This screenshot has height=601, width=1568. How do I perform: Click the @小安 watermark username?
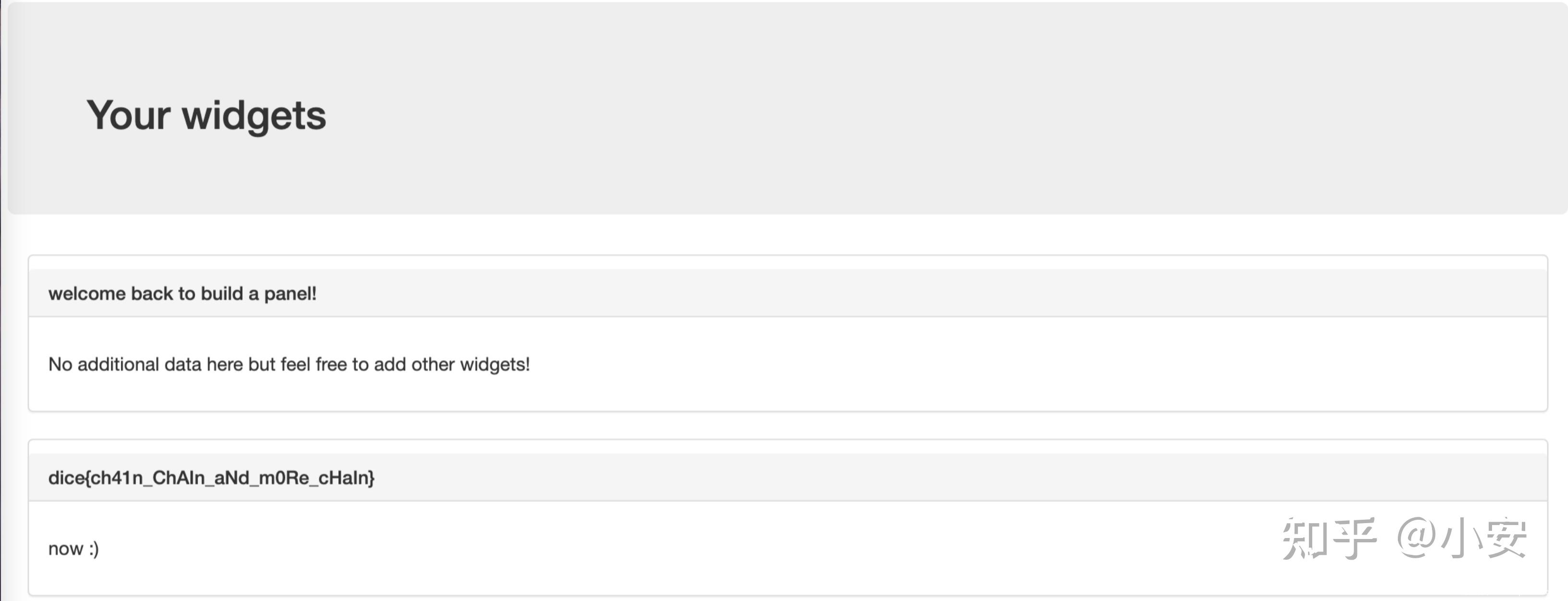(1461, 538)
